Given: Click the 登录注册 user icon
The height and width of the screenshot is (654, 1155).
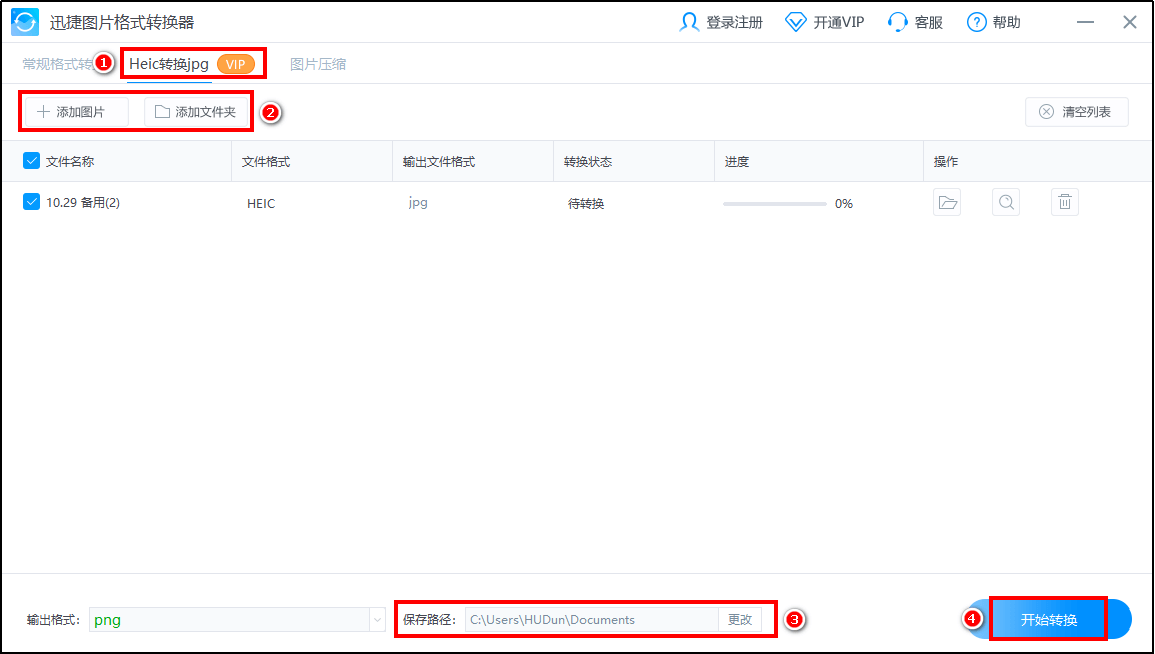Looking at the screenshot, I should click(689, 22).
